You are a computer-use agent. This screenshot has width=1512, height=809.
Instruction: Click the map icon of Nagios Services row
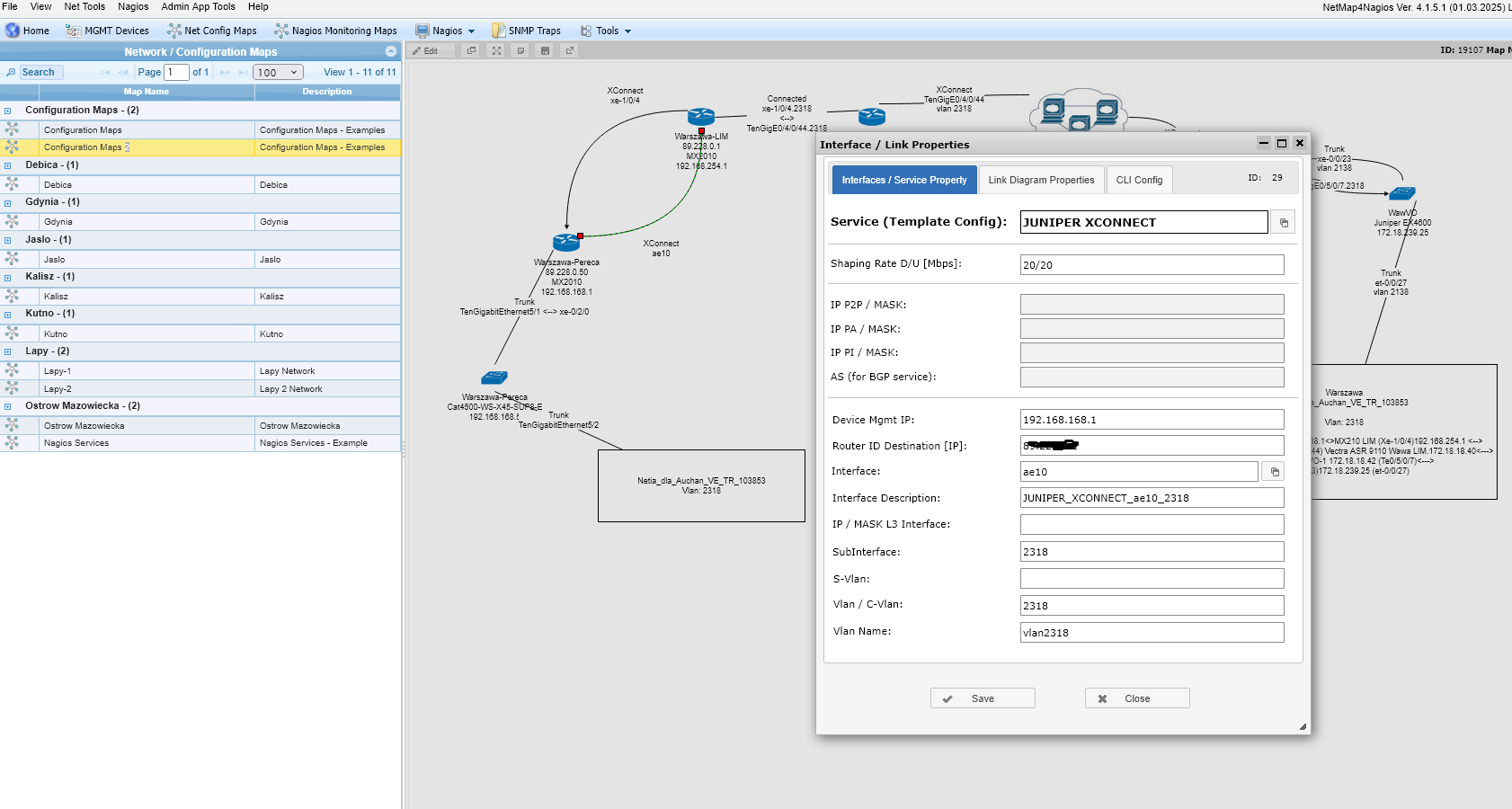click(x=12, y=443)
